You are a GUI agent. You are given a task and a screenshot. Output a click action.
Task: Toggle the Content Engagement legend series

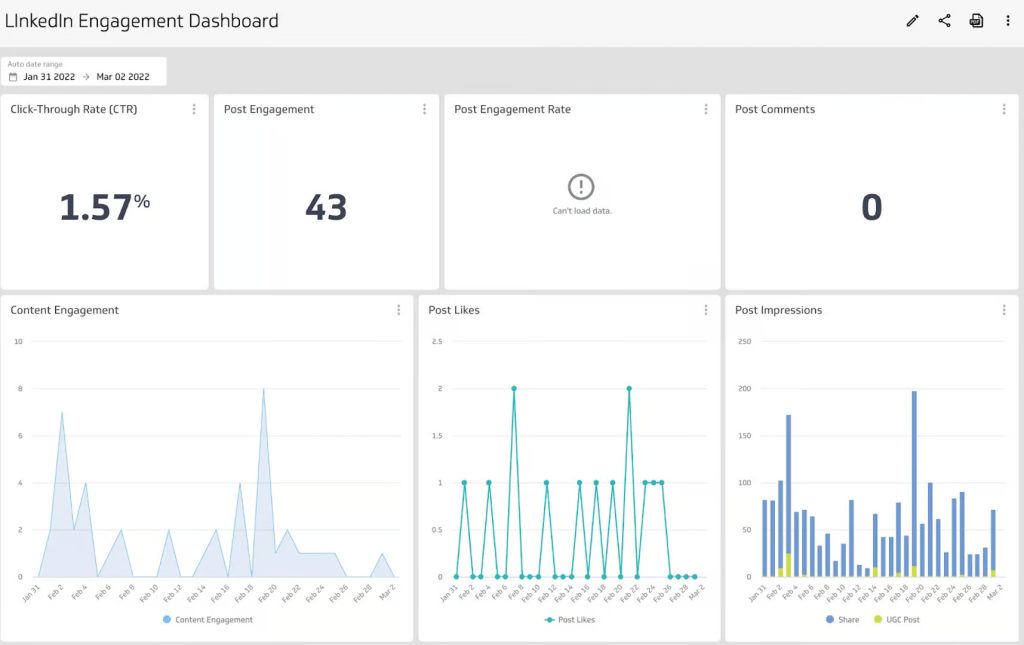pos(207,620)
